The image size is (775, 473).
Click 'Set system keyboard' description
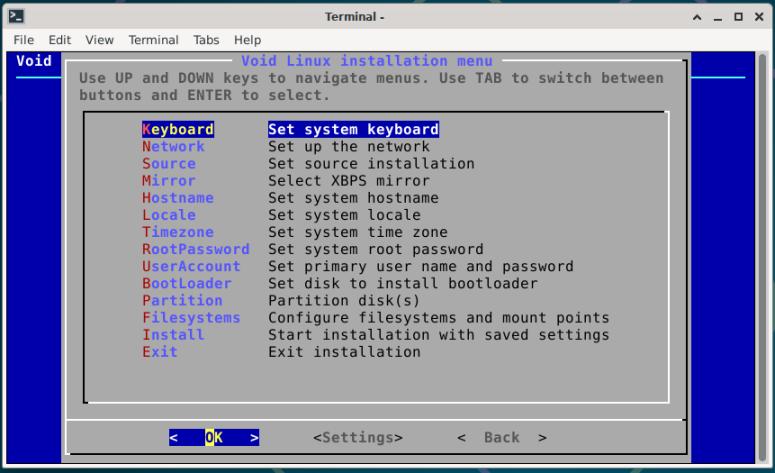coord(353,129)
